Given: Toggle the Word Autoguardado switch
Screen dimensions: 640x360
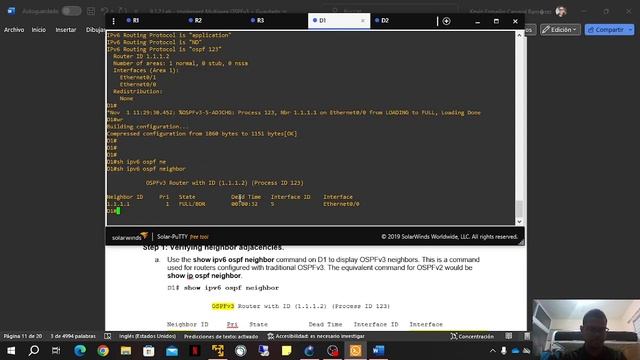Looking at the screenshot, I should click(x=71, y=11).
